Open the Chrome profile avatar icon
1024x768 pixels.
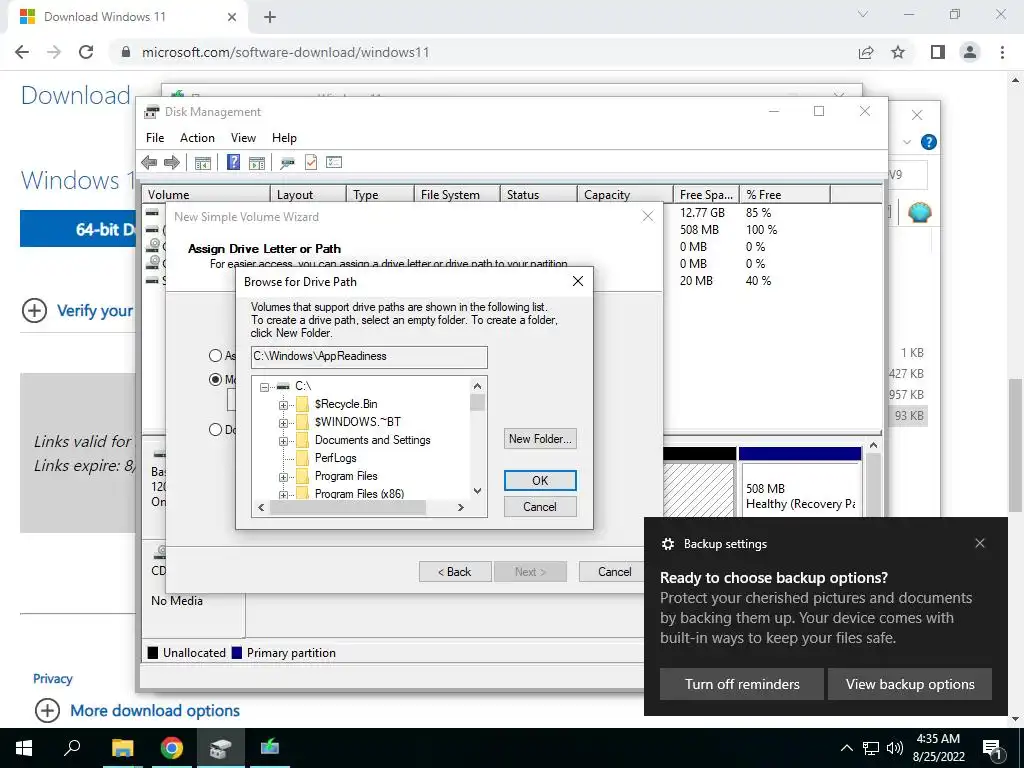[x=970, y=52]
